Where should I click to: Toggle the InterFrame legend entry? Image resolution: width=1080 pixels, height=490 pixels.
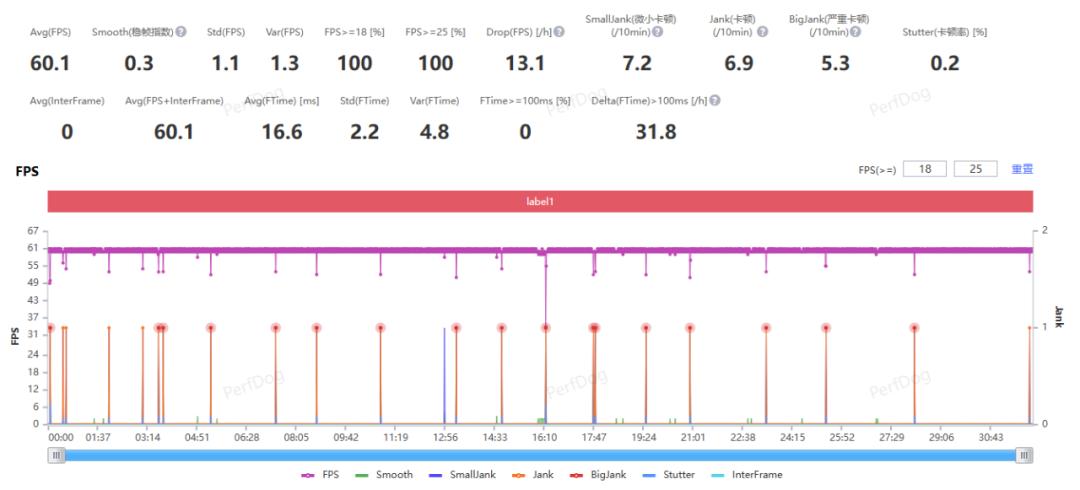747,475
